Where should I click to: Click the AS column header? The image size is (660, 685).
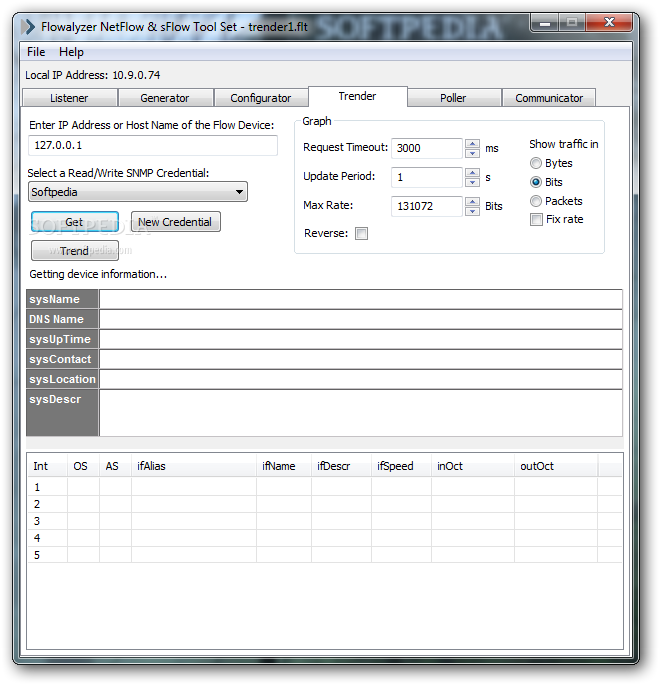[115, 466]
